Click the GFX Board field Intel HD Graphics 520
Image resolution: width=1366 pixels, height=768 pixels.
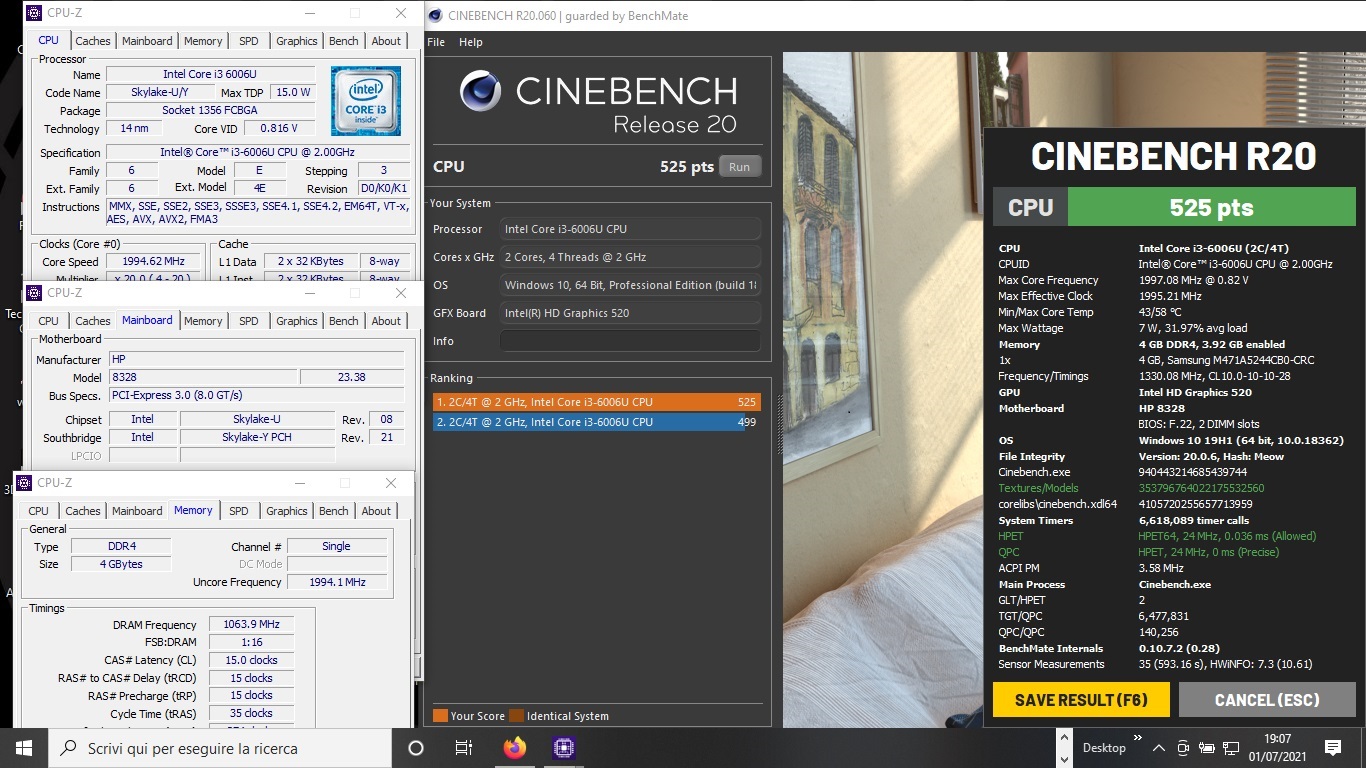coord(630,313)
